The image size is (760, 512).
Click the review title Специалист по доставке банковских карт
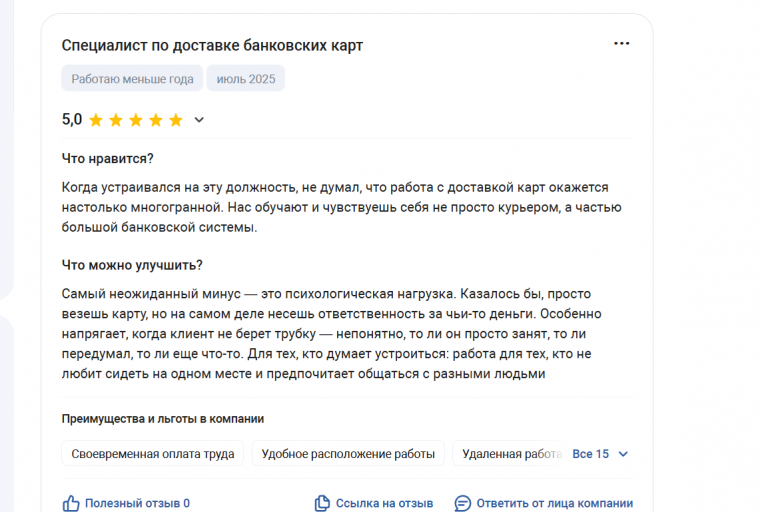(x=212, y=45)
